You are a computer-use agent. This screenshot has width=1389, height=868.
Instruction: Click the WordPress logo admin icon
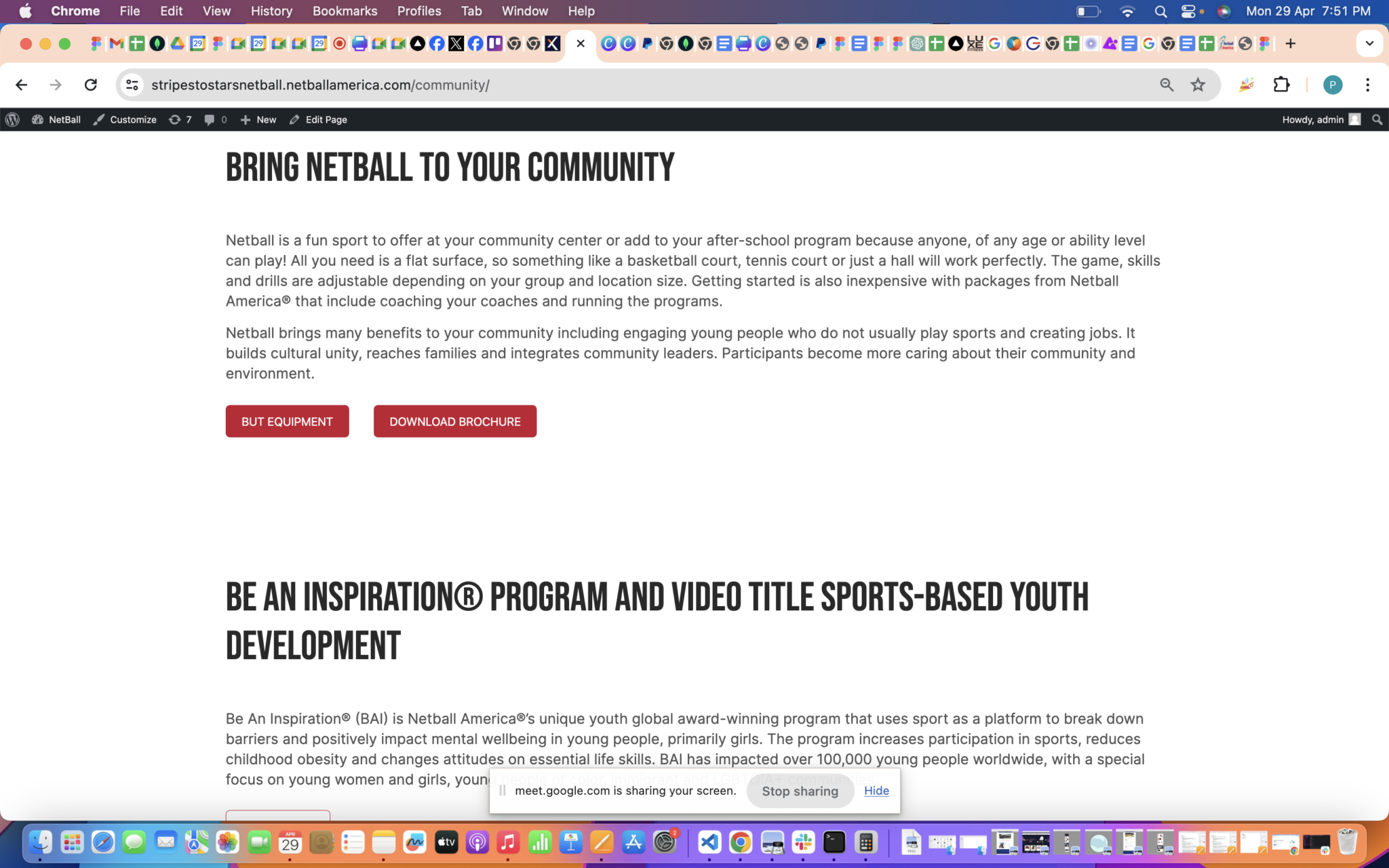pyautogui.click(x=12, y=119)
